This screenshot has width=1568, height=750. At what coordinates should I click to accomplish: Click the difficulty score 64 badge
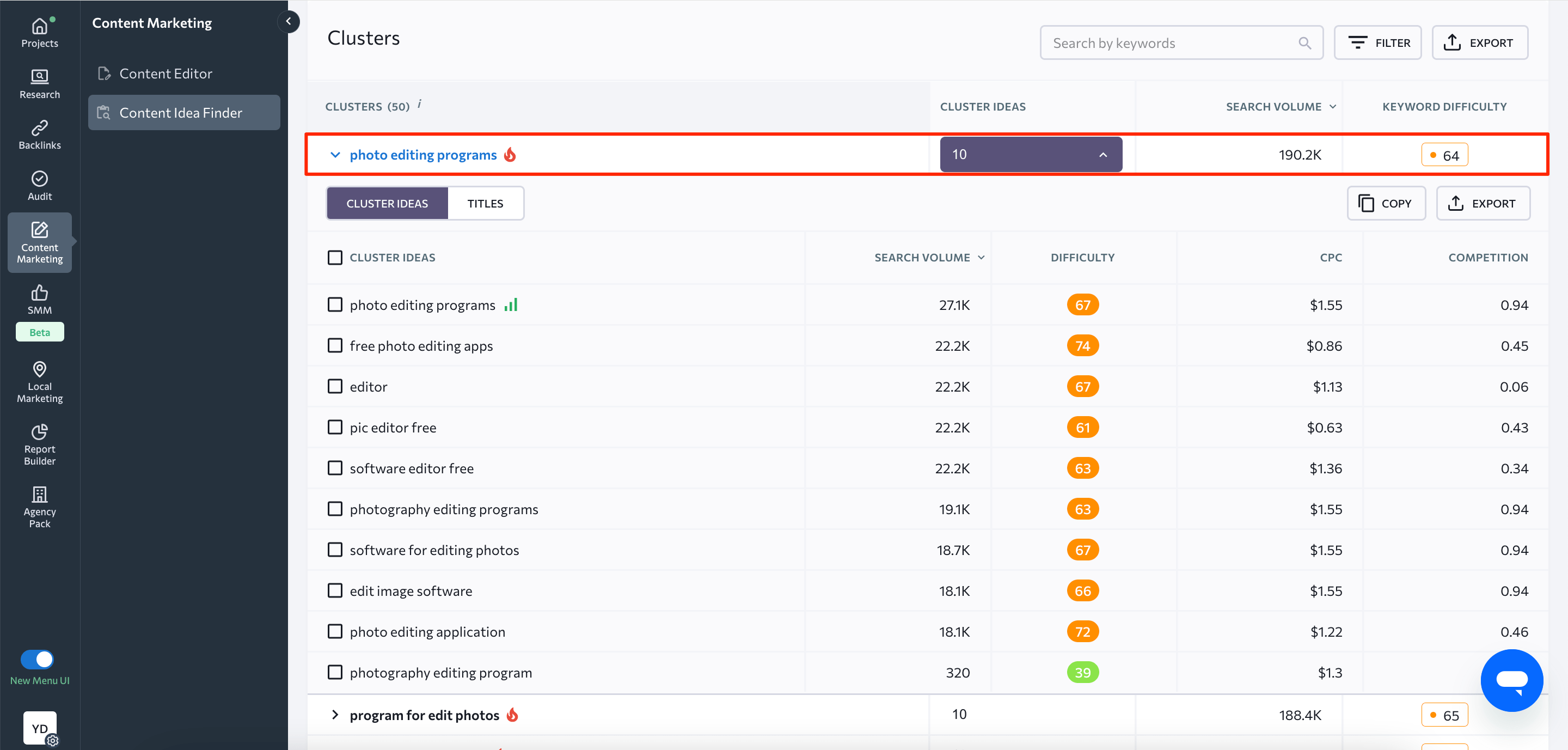point(1445,154)
